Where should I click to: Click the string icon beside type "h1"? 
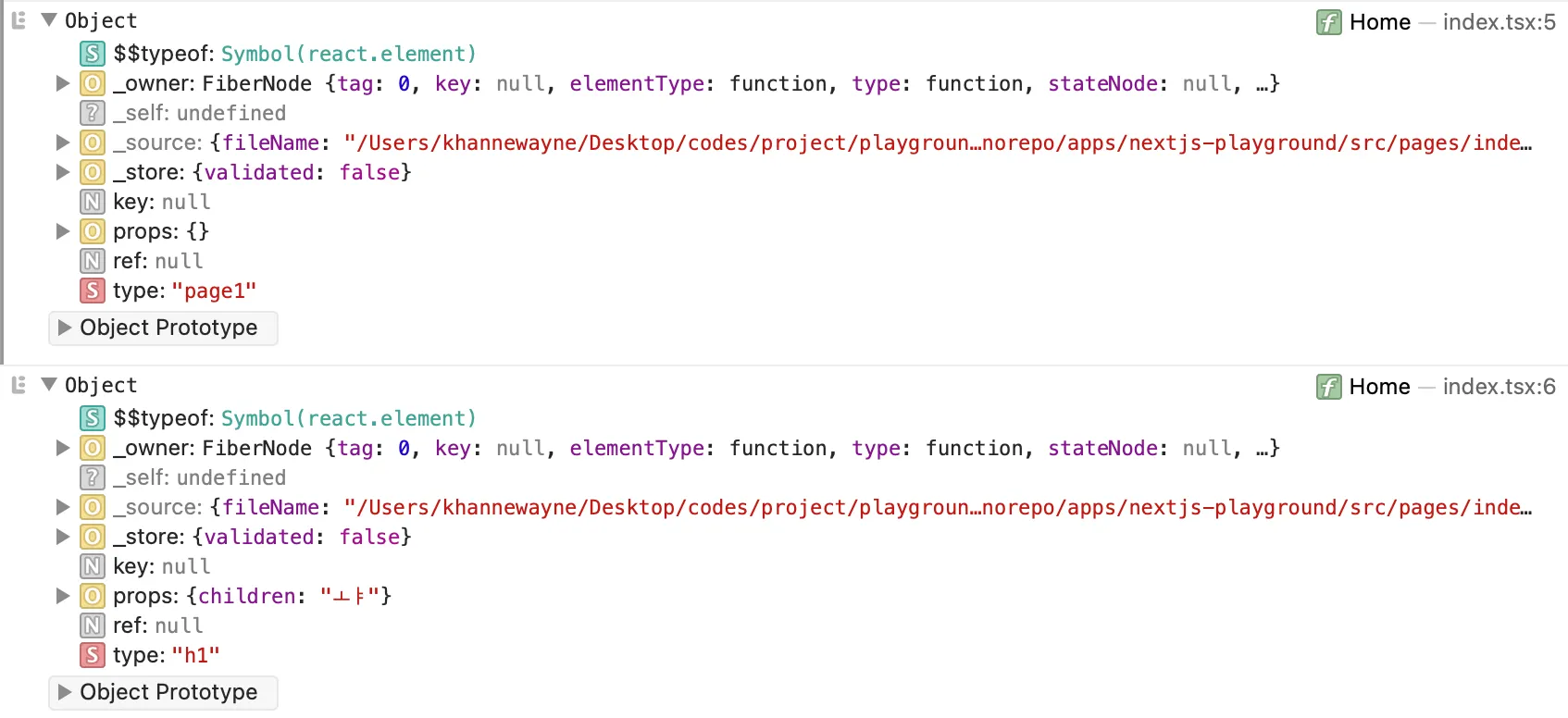(x=93, y=655)
